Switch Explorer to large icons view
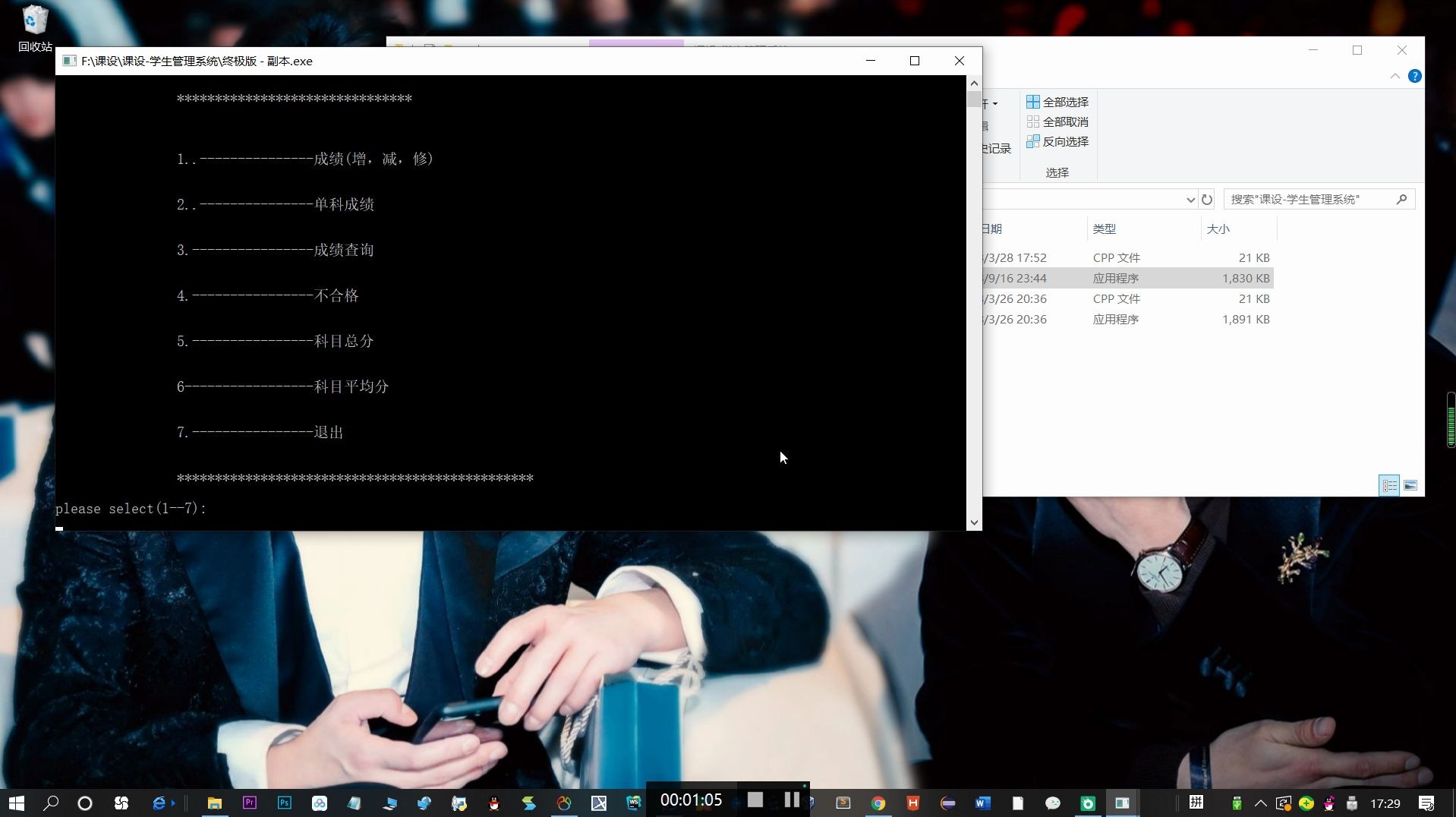This screenshot has width=1456, height=817. (1410, 486)
